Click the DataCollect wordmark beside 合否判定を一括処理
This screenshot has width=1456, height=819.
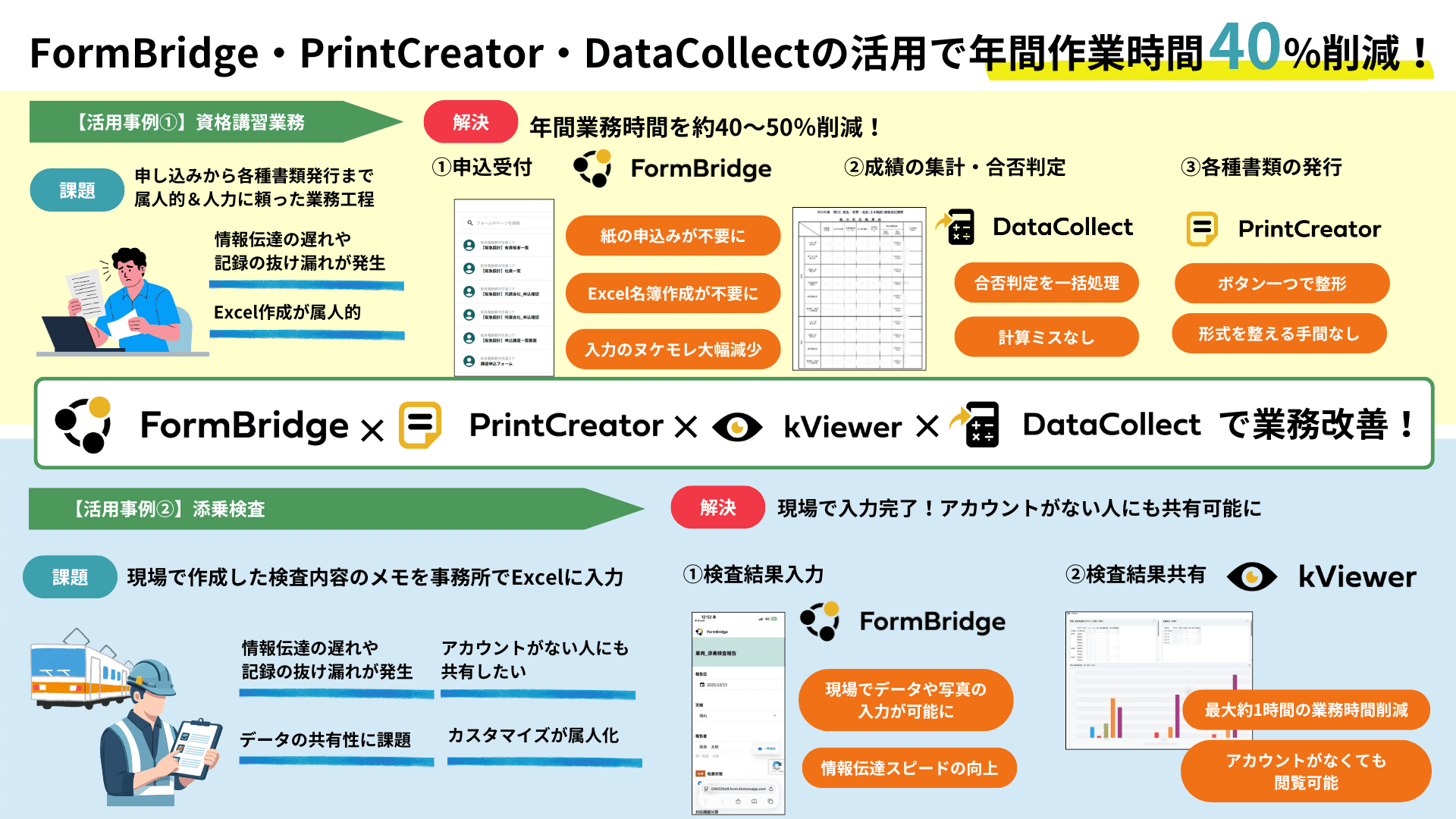click(1062, 227)
